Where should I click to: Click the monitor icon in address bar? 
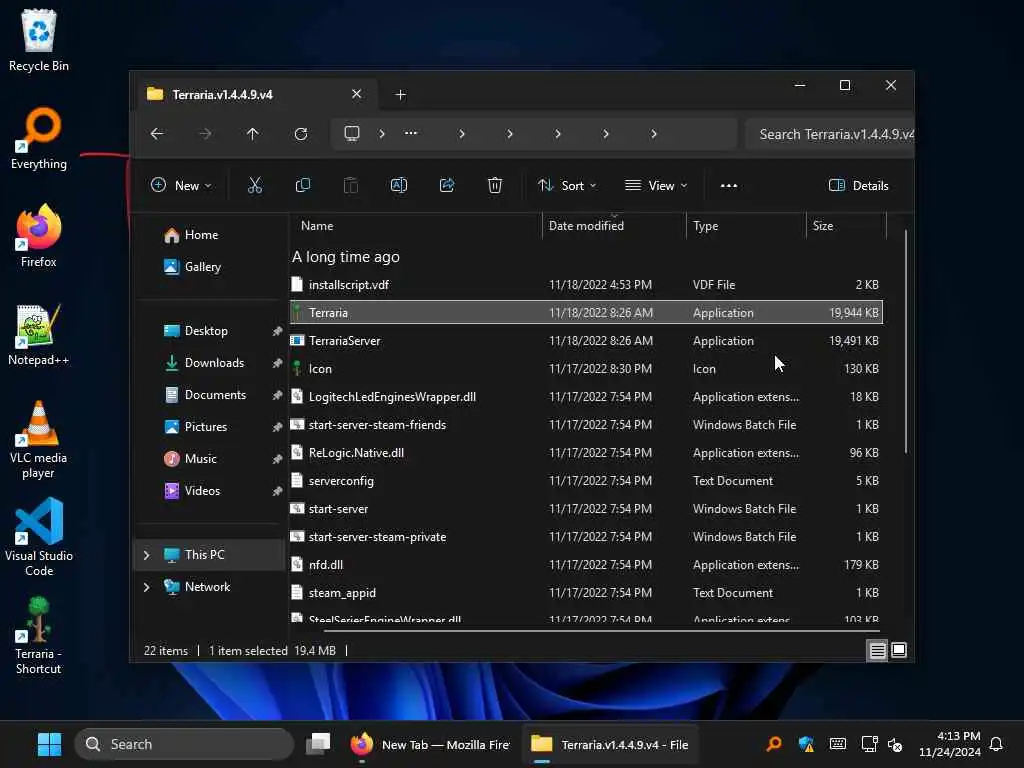coord(352,134)
